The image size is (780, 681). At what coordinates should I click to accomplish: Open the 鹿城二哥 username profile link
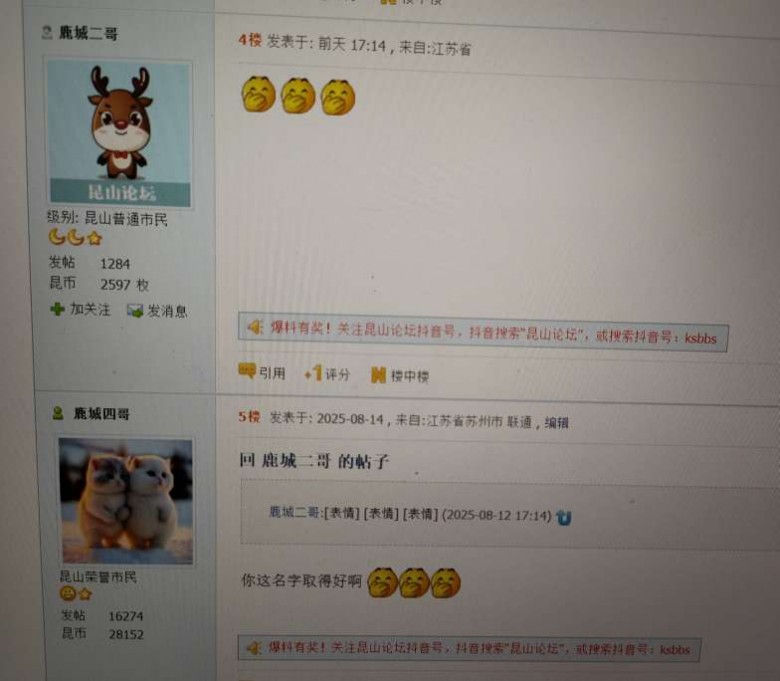click(89, 33)
